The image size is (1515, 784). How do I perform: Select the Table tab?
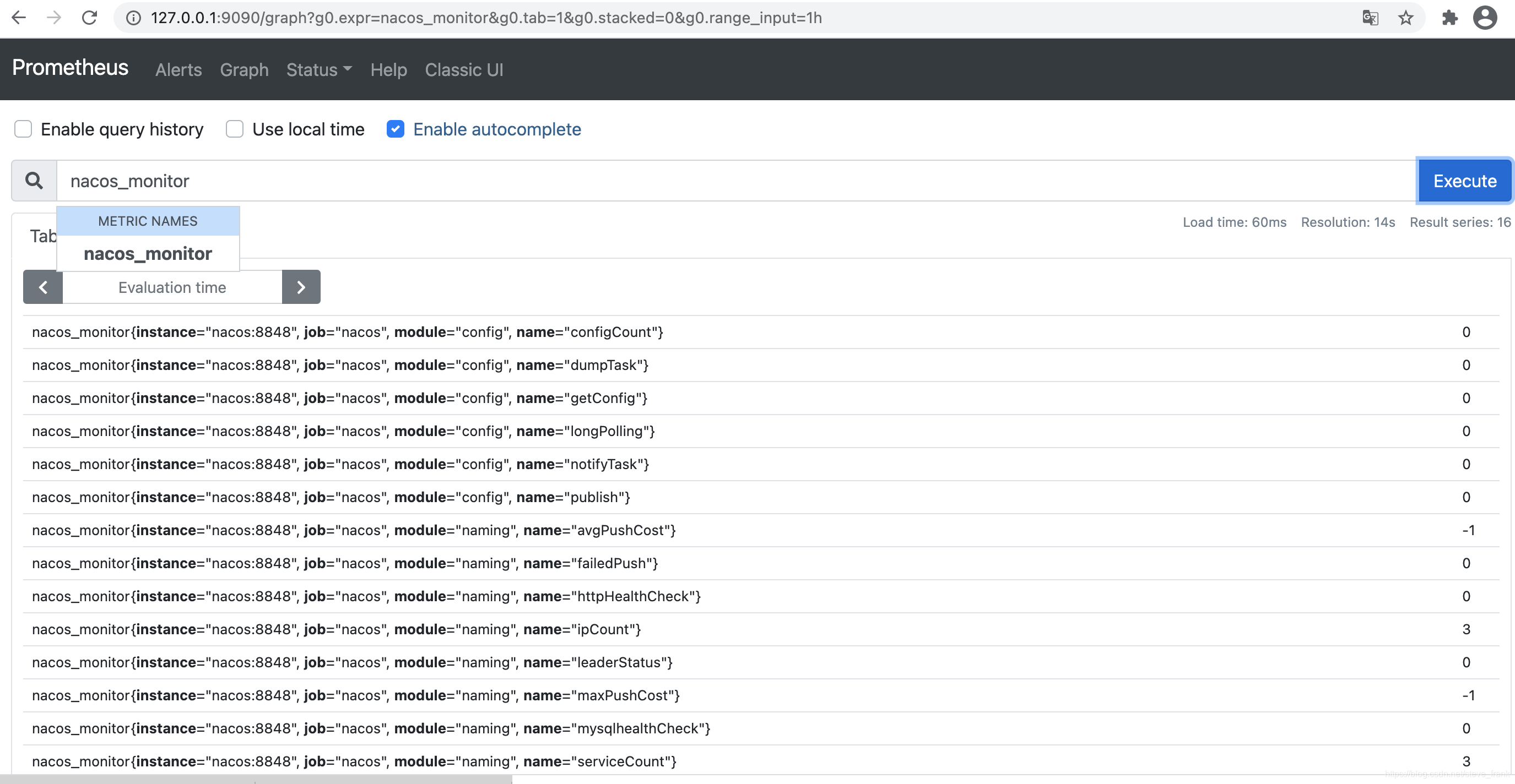[43, 236]
